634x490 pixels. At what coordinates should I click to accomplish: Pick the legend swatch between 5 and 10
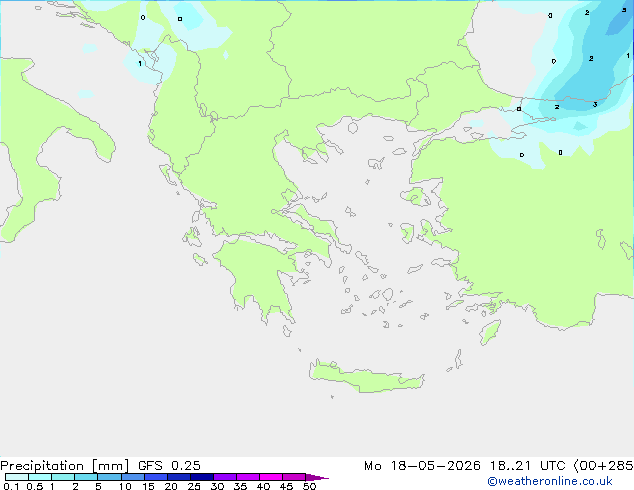click(x=109, y=477)
